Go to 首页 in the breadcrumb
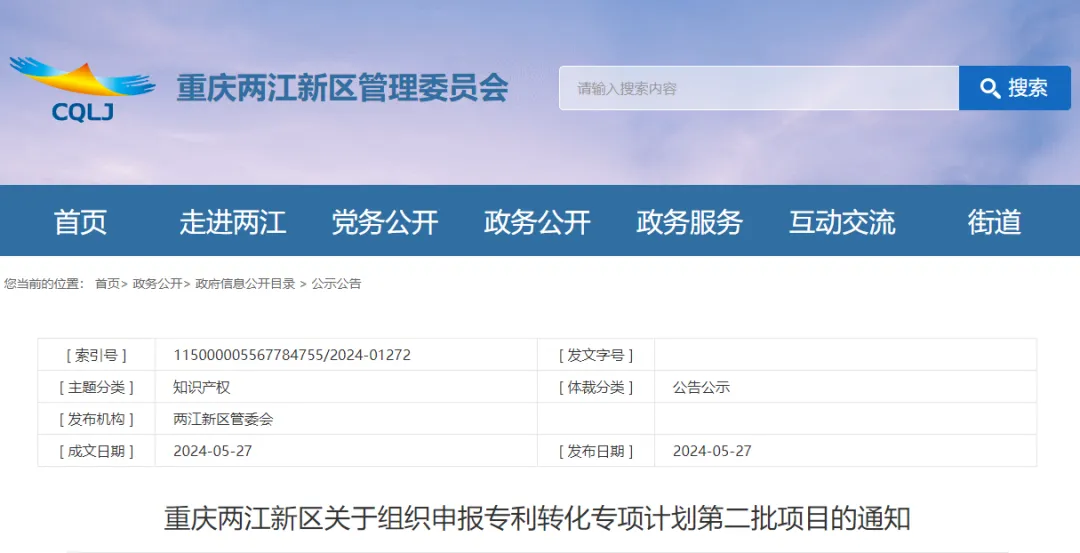This screenshot has height=553, width=1080. (107, 284)
